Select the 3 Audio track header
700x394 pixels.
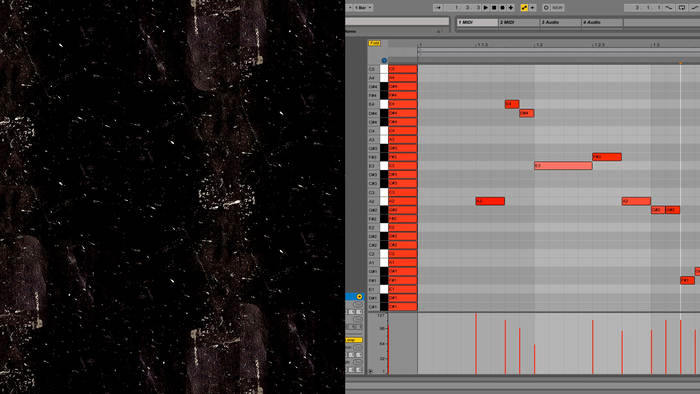click(560, 22)
